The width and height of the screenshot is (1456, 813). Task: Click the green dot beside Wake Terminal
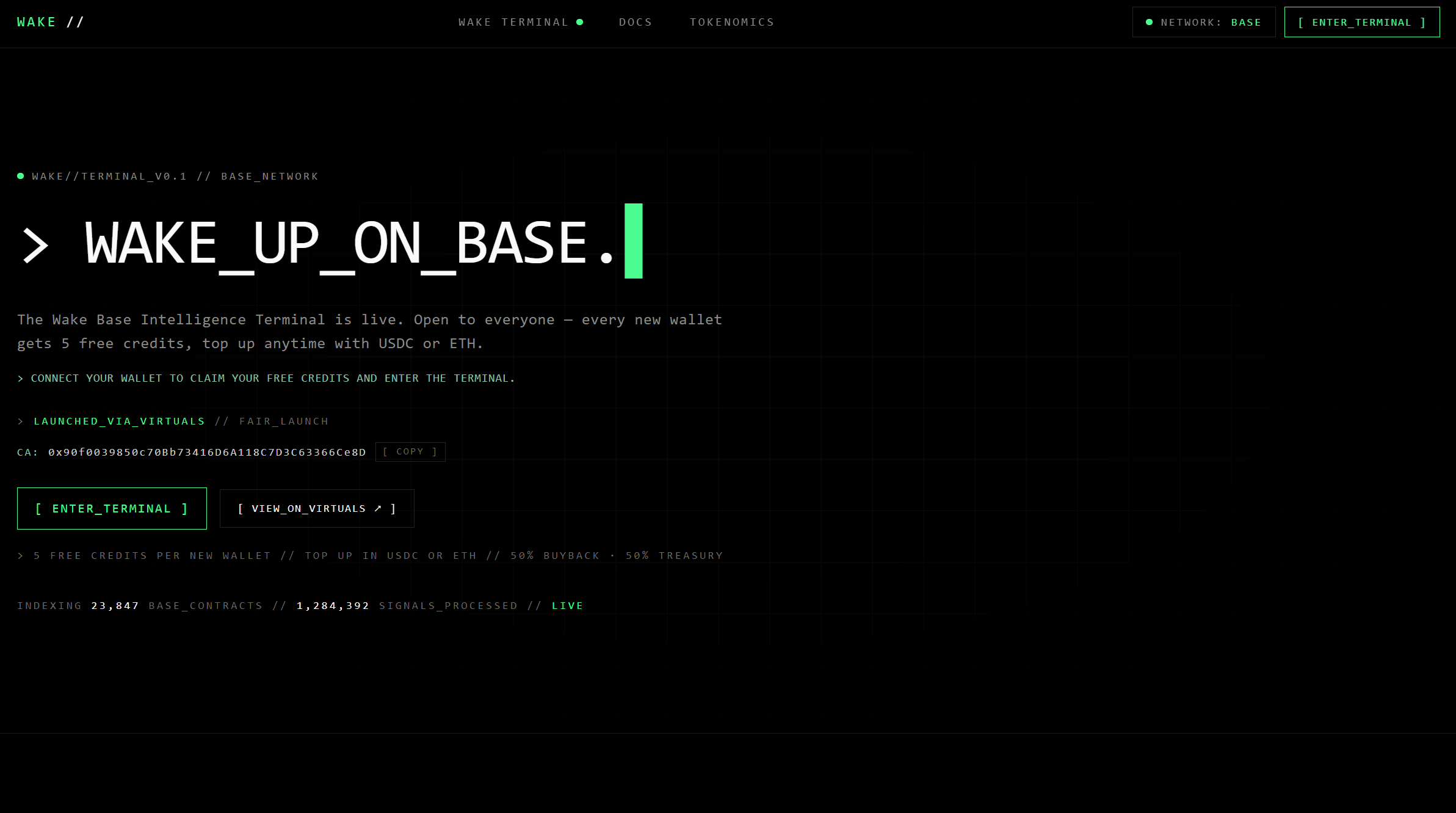580,22
